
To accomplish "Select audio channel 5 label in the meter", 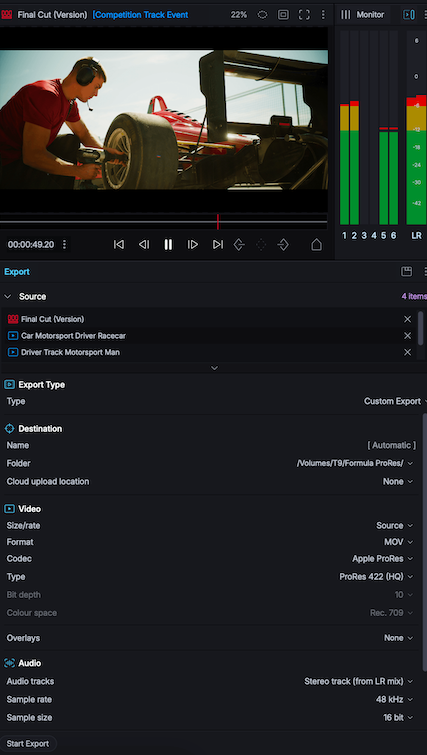I will point(384,235).
